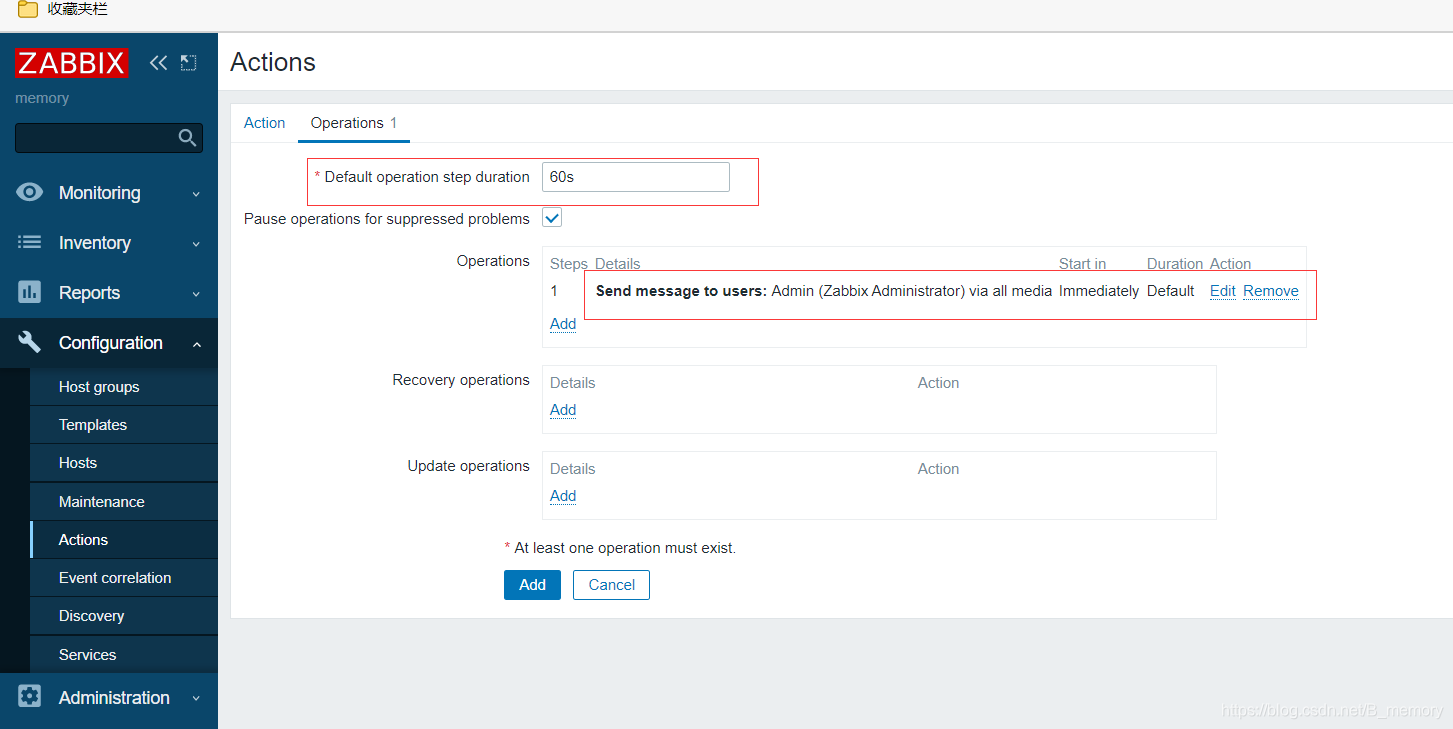Collapse sidebar with double-chevron icon
The height and width of the screenshot is (729, 1453).
(158, 63)
